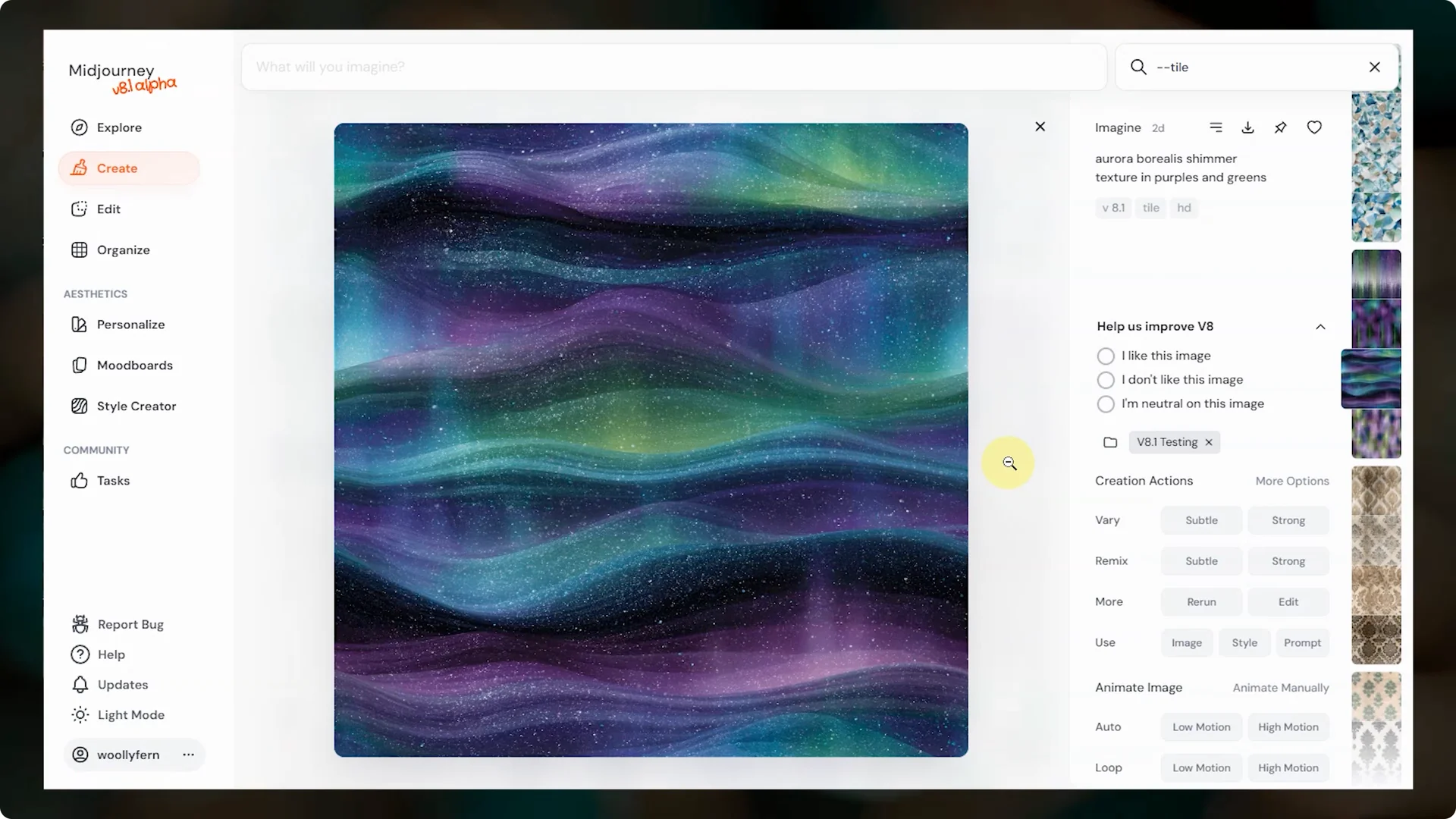Open the Organize panel
This screenshot has height=819, width=1456.
tap(123, 249)
